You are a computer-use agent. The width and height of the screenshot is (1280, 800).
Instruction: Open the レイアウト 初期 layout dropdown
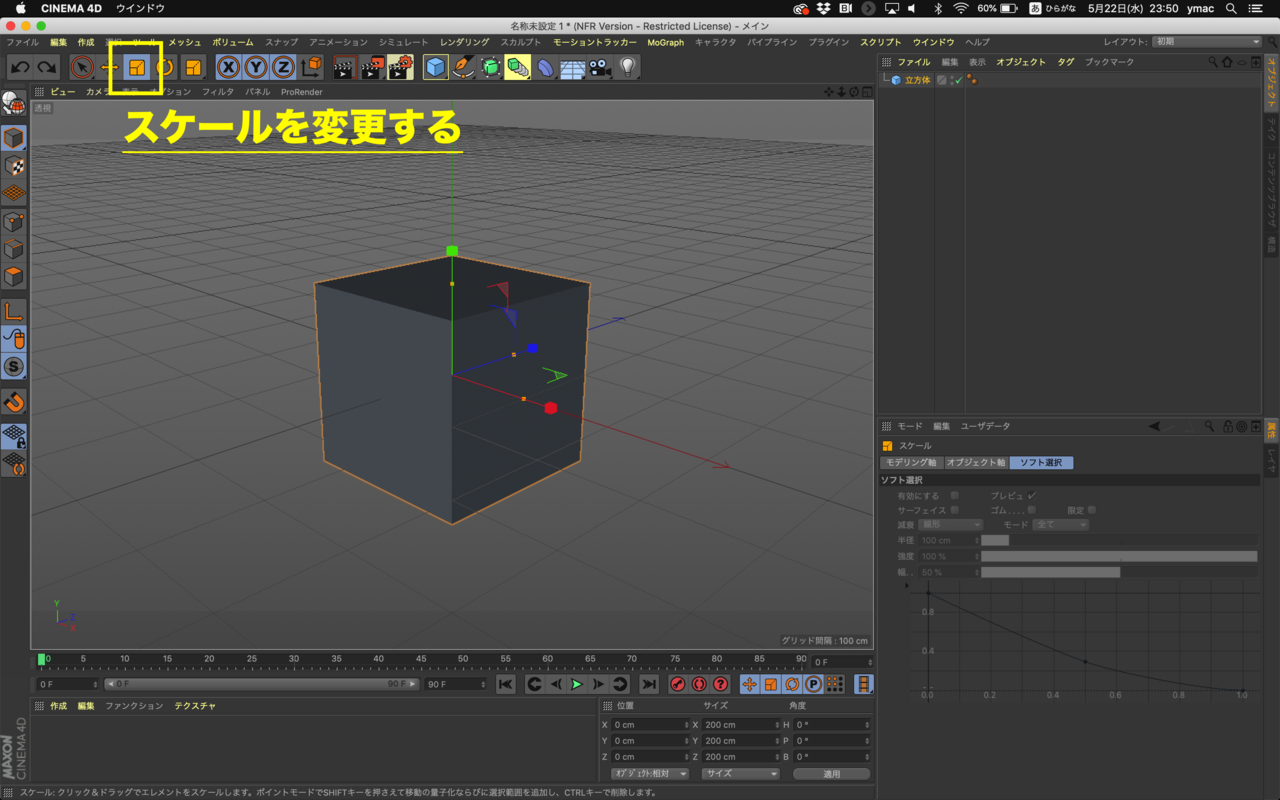coord(1207,42)
